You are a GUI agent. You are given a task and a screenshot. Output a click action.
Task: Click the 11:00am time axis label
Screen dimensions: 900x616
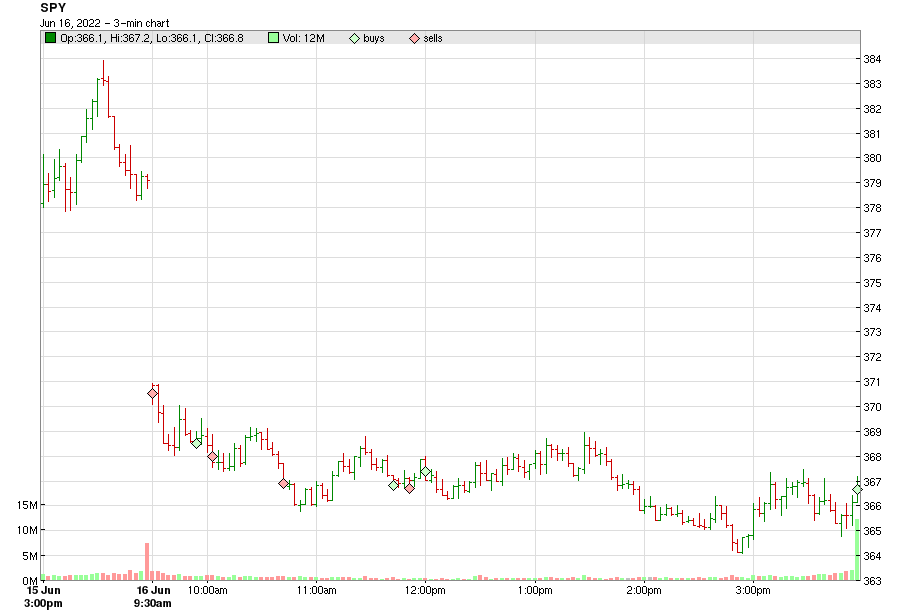[316, 590]
